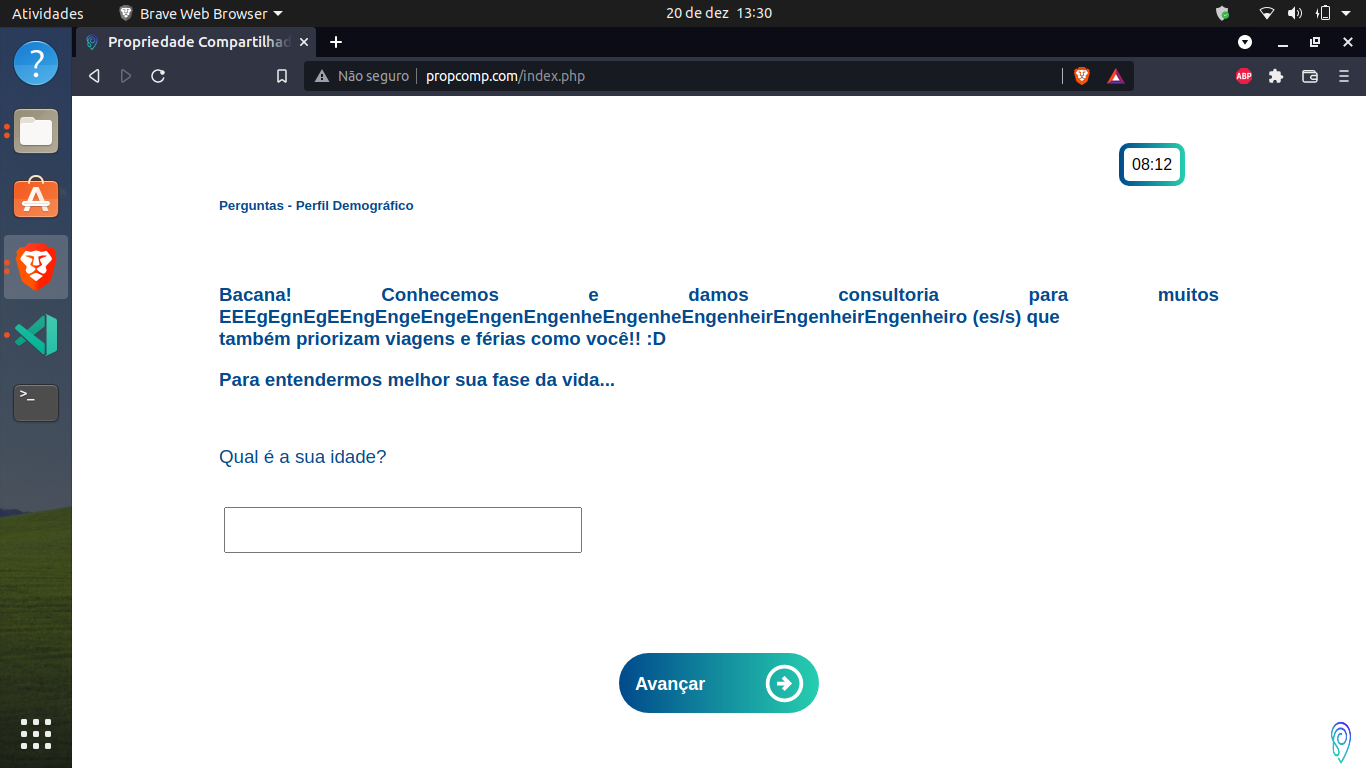The width and height of the screenshot is (1366, 768).
Task: Open the browser hamburger menu
Action: point(1344,76)
